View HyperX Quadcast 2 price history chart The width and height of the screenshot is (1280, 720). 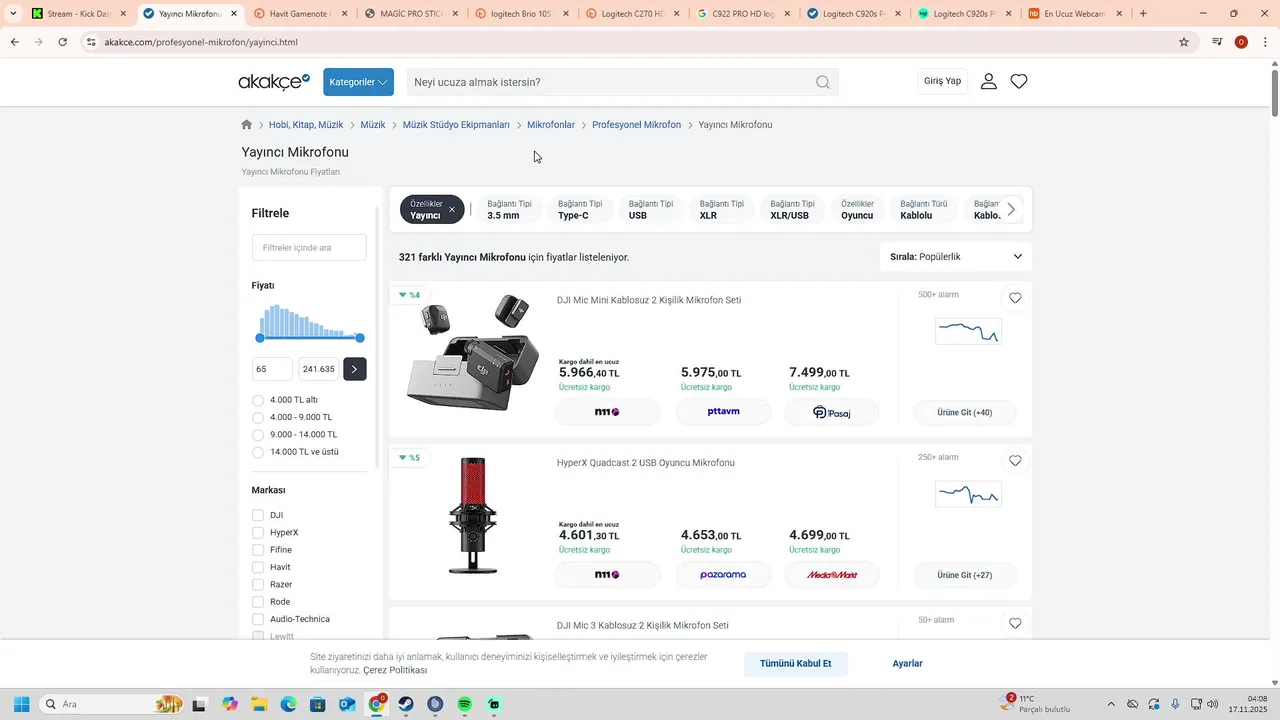(x=968, y=494)
